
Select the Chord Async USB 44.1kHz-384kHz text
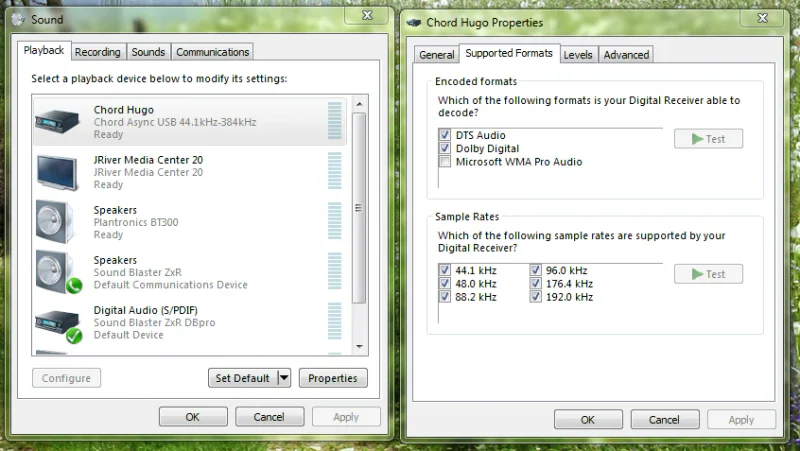(x=175, y=122)
